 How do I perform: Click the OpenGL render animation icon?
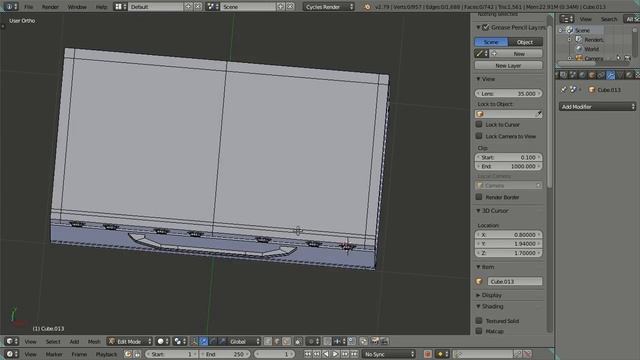(x=384, y=341)
